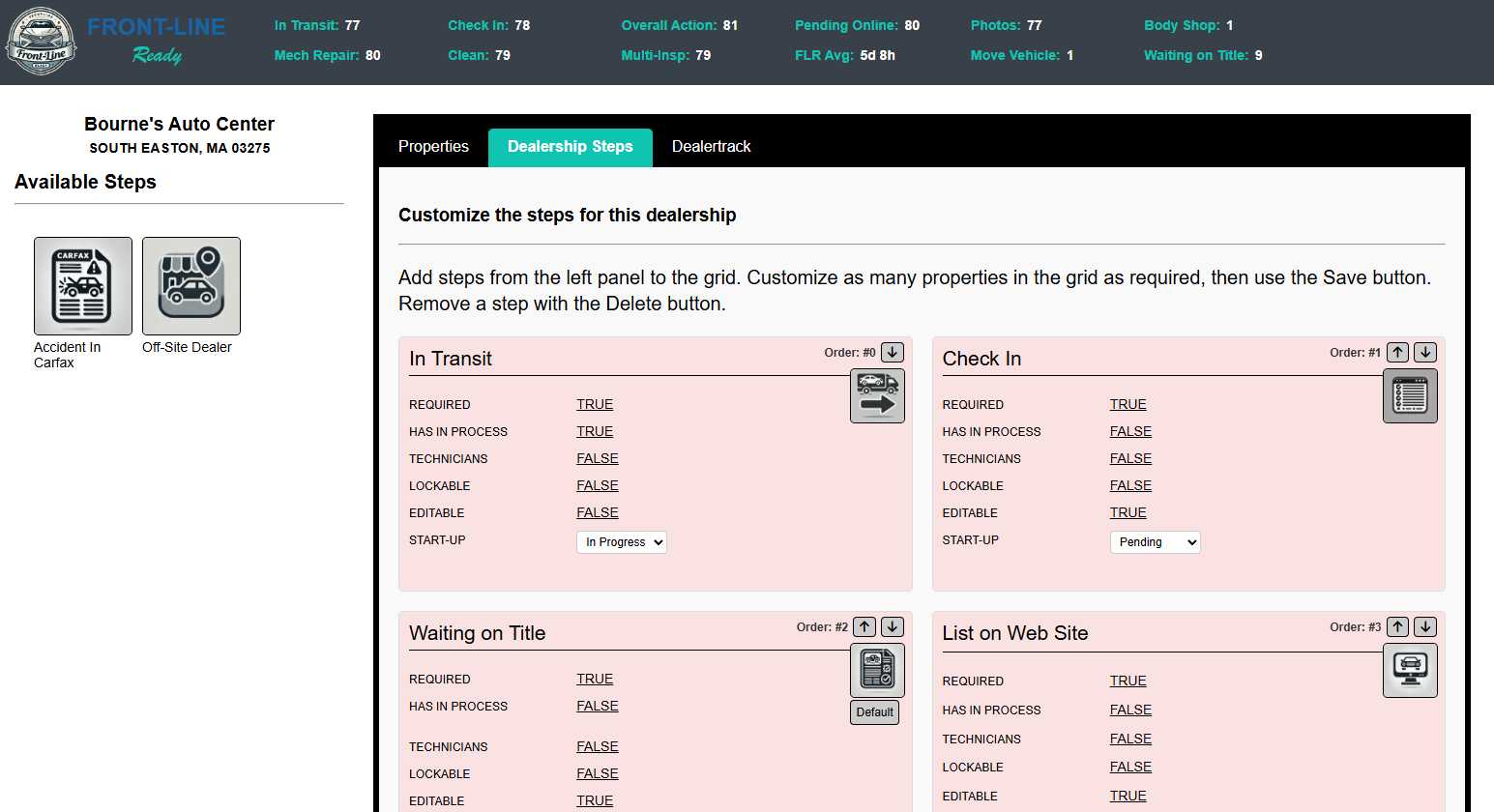Click the Check In checklist icon
This screenshot has width=1494, height=812.
tap(1410, 395)
